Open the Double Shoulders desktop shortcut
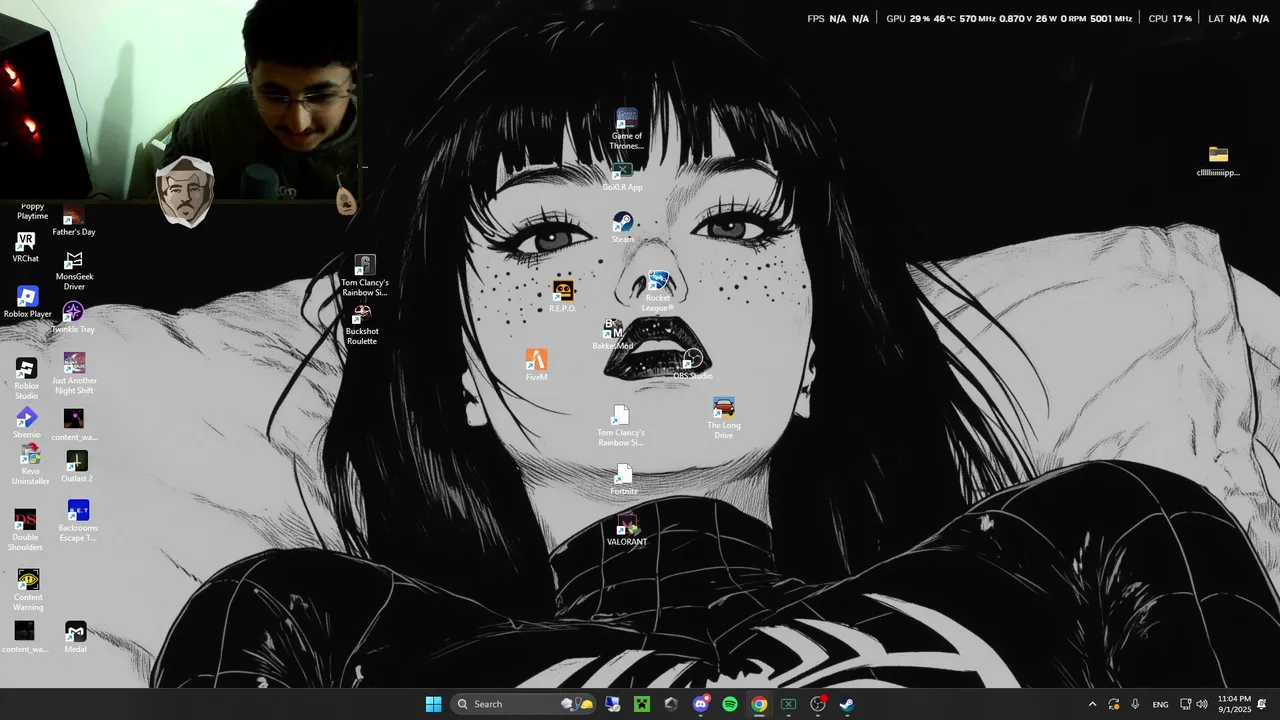Viewport: 1280px width, 720px height. click(25, 530)
